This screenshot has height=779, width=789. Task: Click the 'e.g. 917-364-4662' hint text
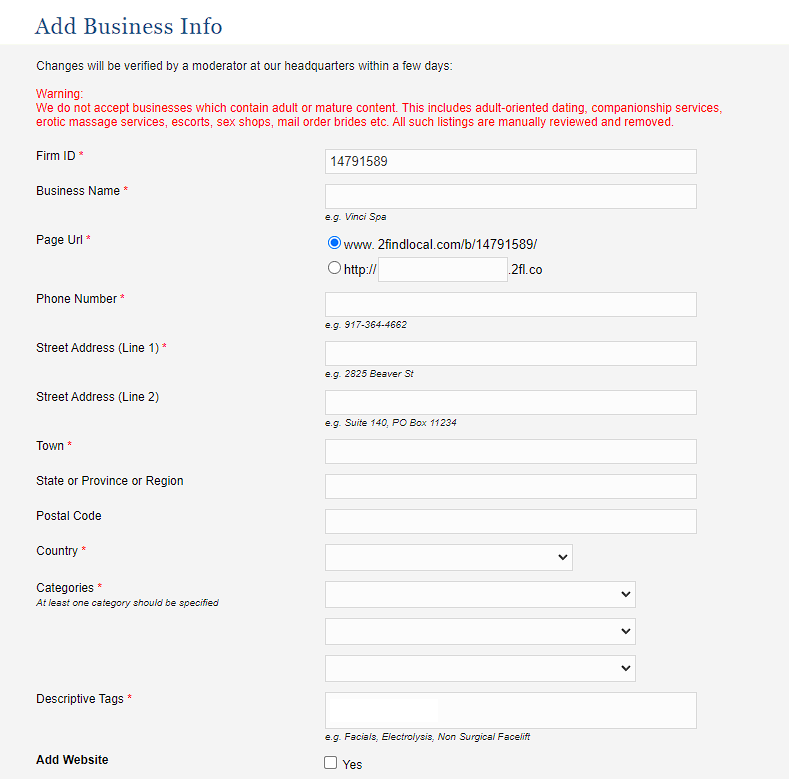coord(366,325)
